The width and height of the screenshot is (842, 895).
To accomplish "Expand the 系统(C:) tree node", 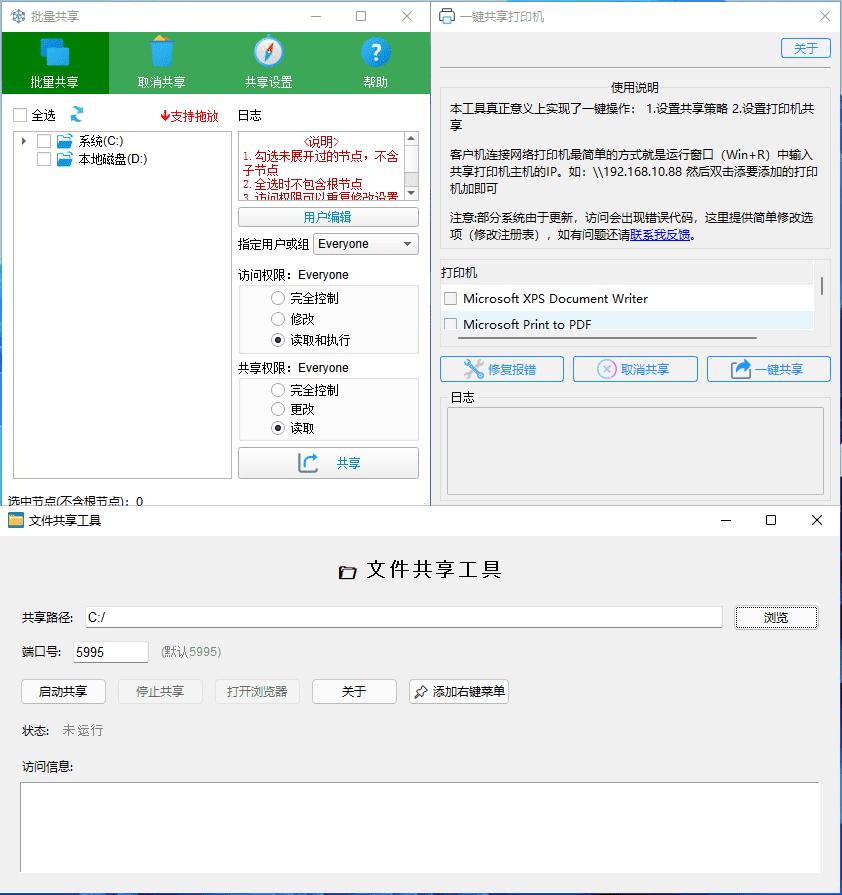I will 24,140.
